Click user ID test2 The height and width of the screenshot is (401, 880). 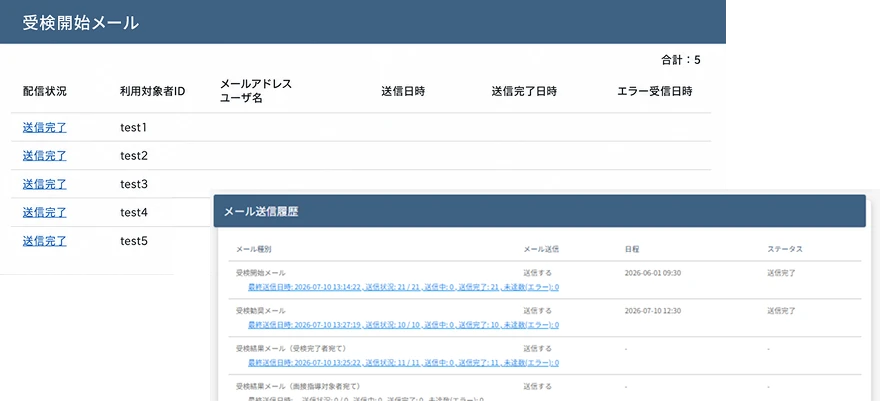click(134, 155)
